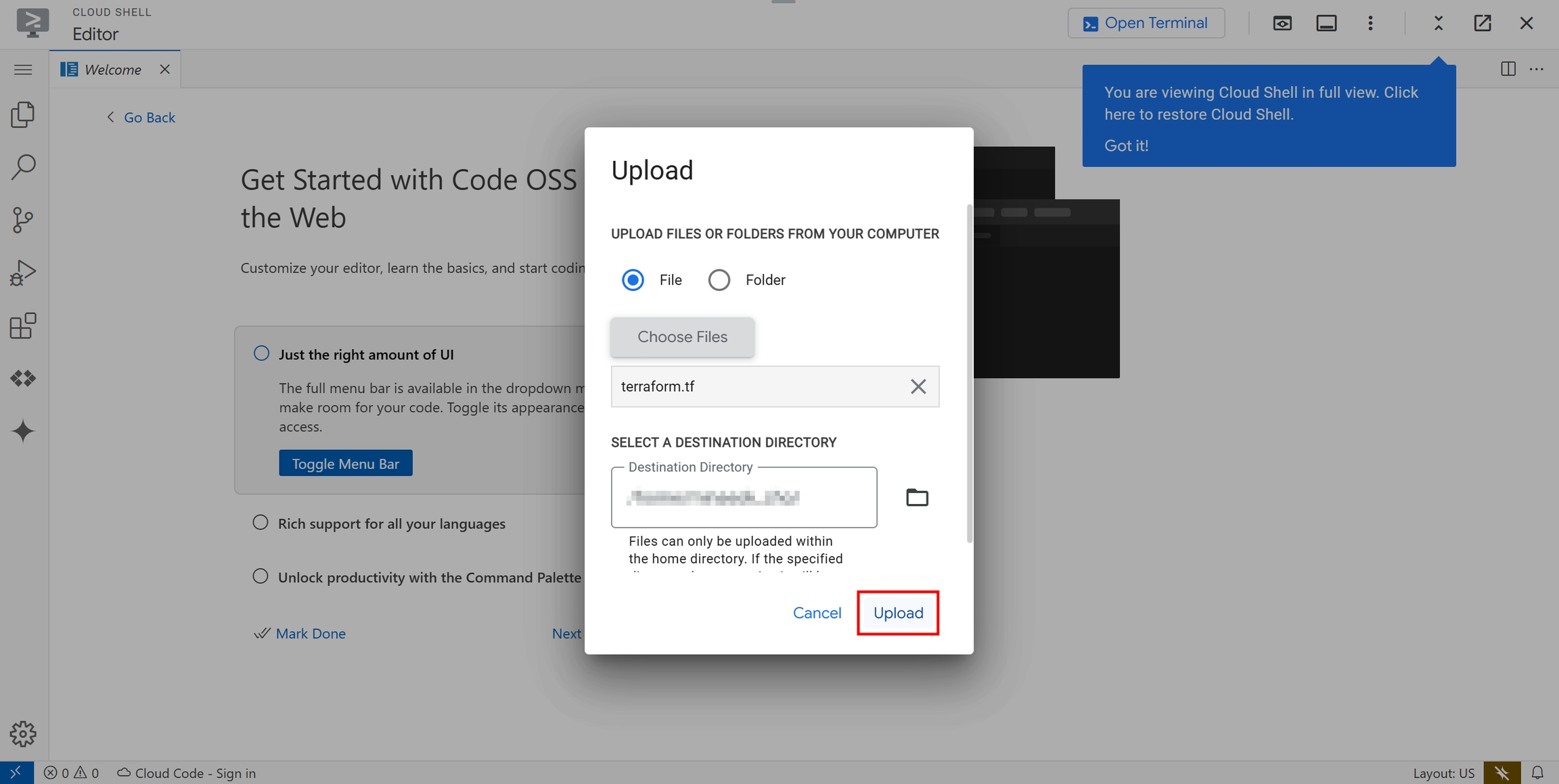Click the Choose Files button
The height and width of the screenshot is (784, 1559).
click(682, 337)
